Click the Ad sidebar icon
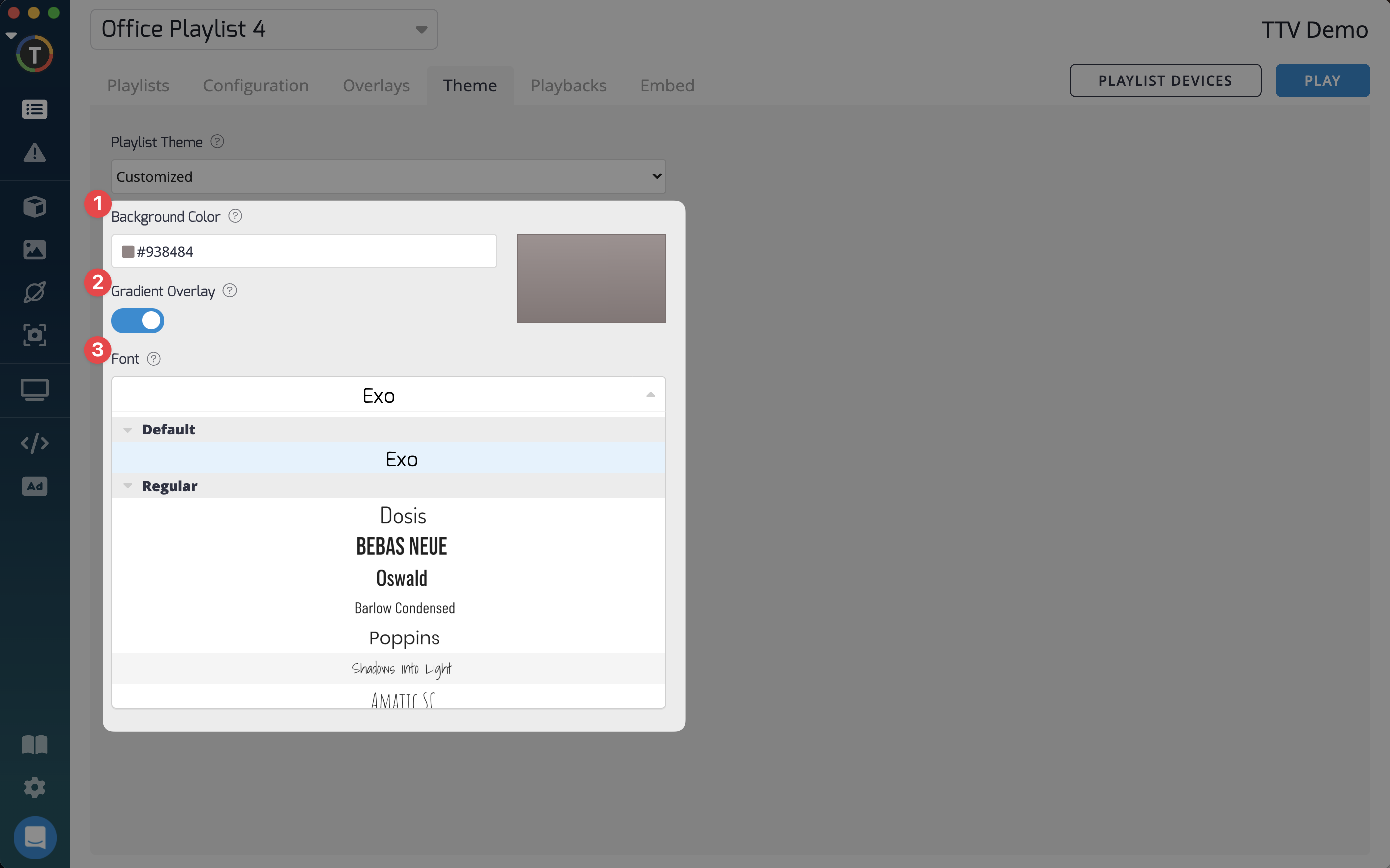This screenshot has height=868, width=1390. [x=34, y=486]
